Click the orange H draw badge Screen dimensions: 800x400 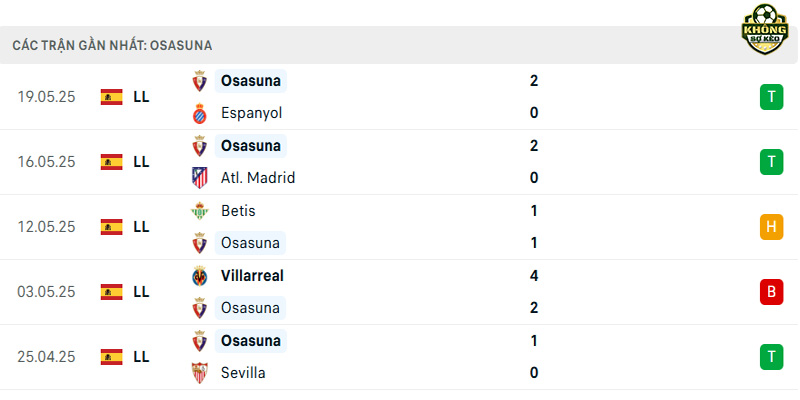click(771, 227)
